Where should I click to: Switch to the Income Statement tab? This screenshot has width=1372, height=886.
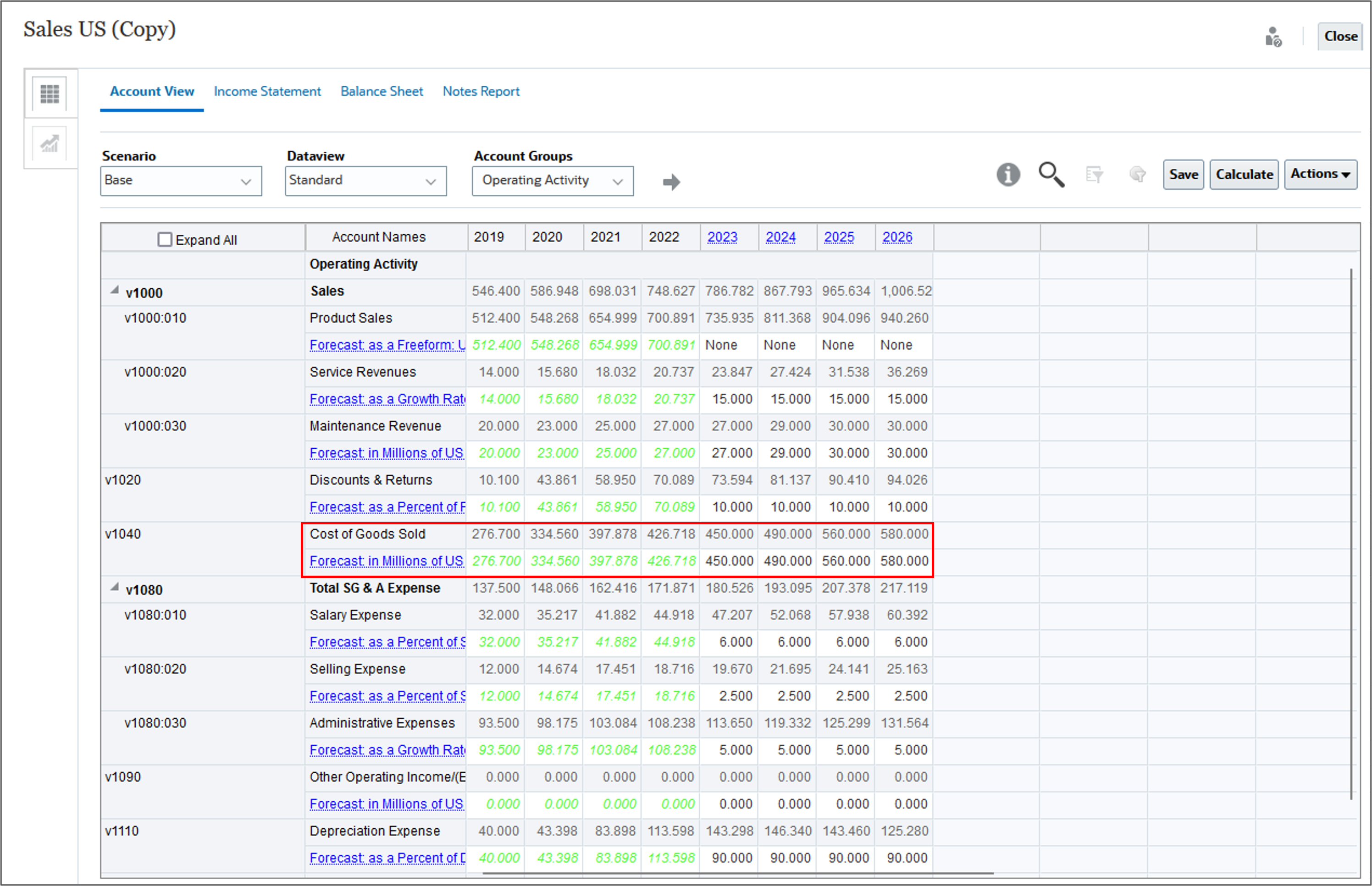point(267,92)
